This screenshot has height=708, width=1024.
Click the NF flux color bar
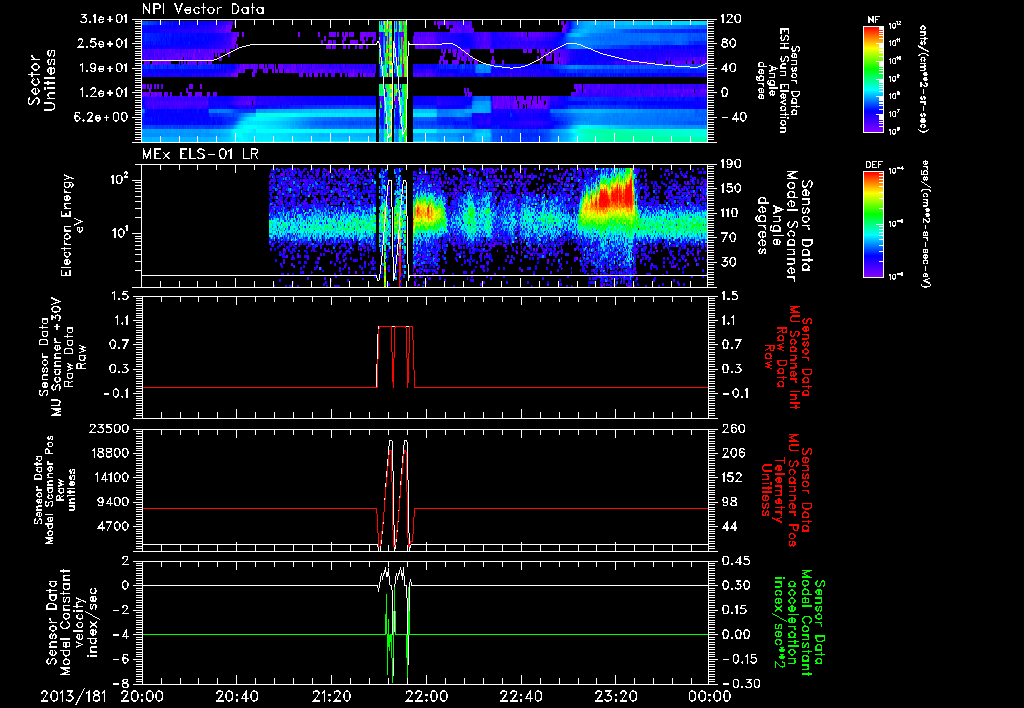(x=874, y=78)
